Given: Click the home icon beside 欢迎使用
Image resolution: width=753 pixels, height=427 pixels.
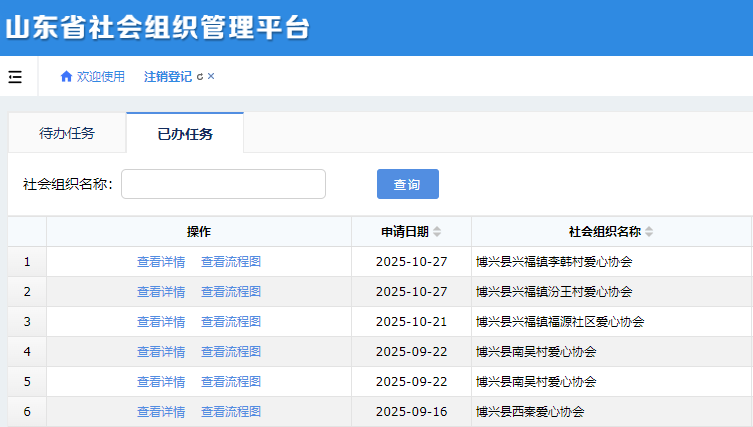Looking at the screenshot, I should point(66,77).
